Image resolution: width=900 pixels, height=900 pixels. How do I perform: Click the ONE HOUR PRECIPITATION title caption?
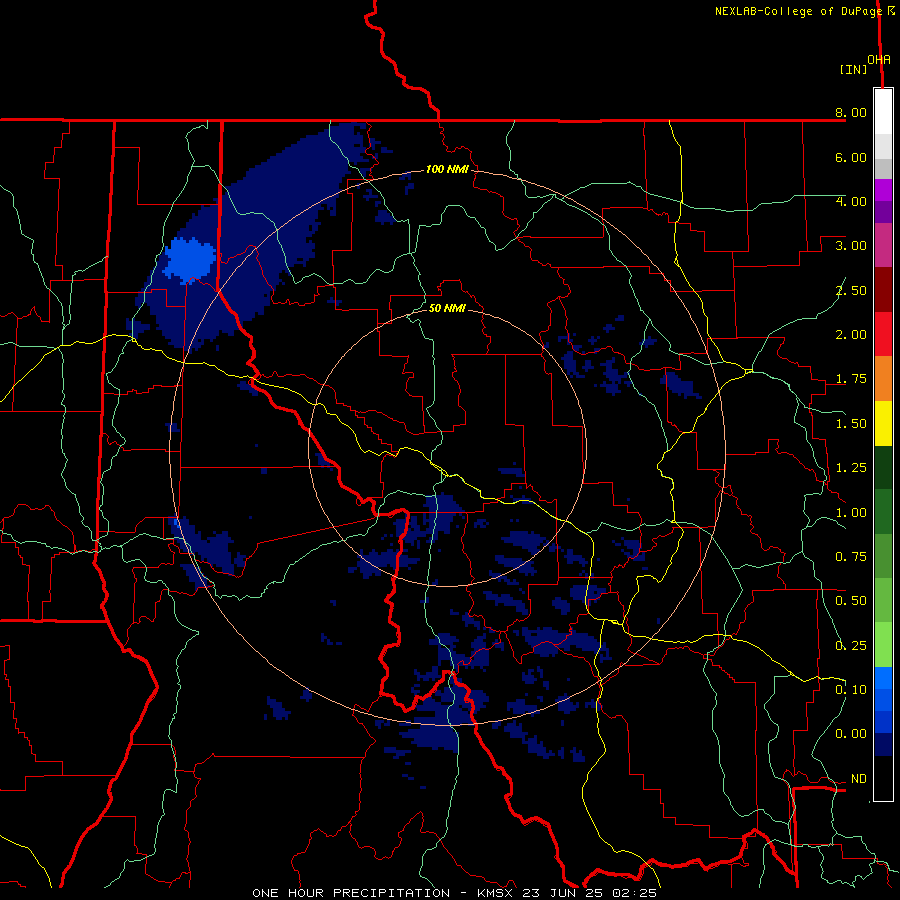pos(454,893)
